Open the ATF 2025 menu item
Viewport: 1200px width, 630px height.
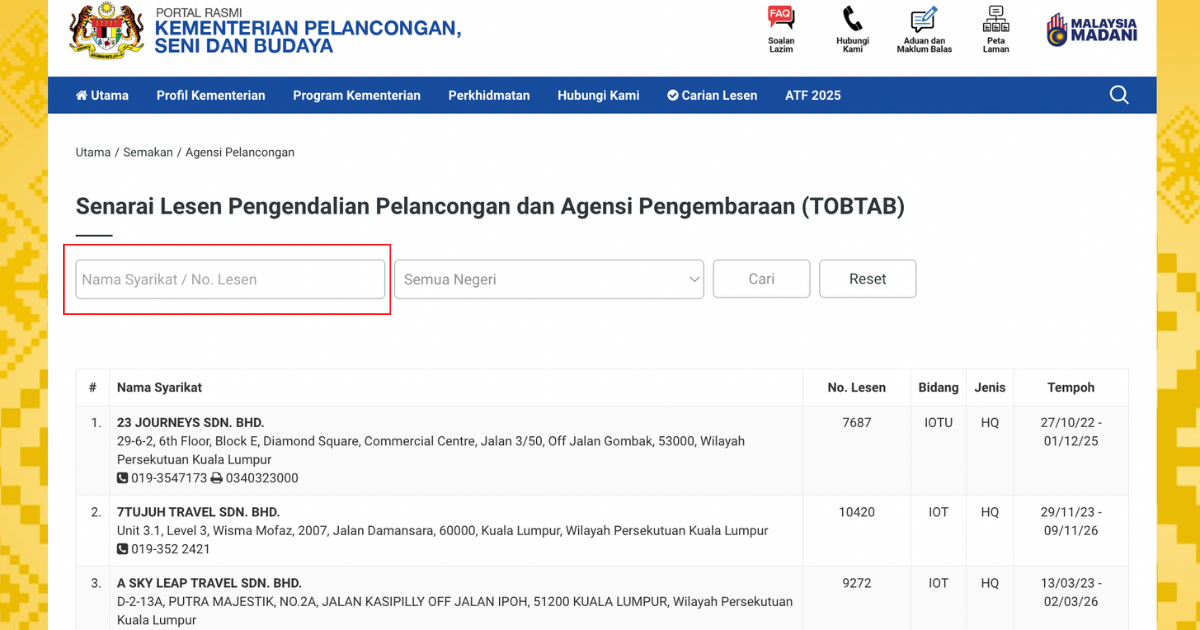coord(813,96)
